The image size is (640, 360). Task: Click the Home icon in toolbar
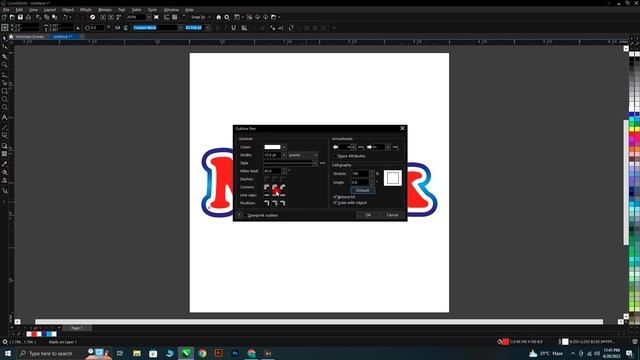tap(218, 17)
